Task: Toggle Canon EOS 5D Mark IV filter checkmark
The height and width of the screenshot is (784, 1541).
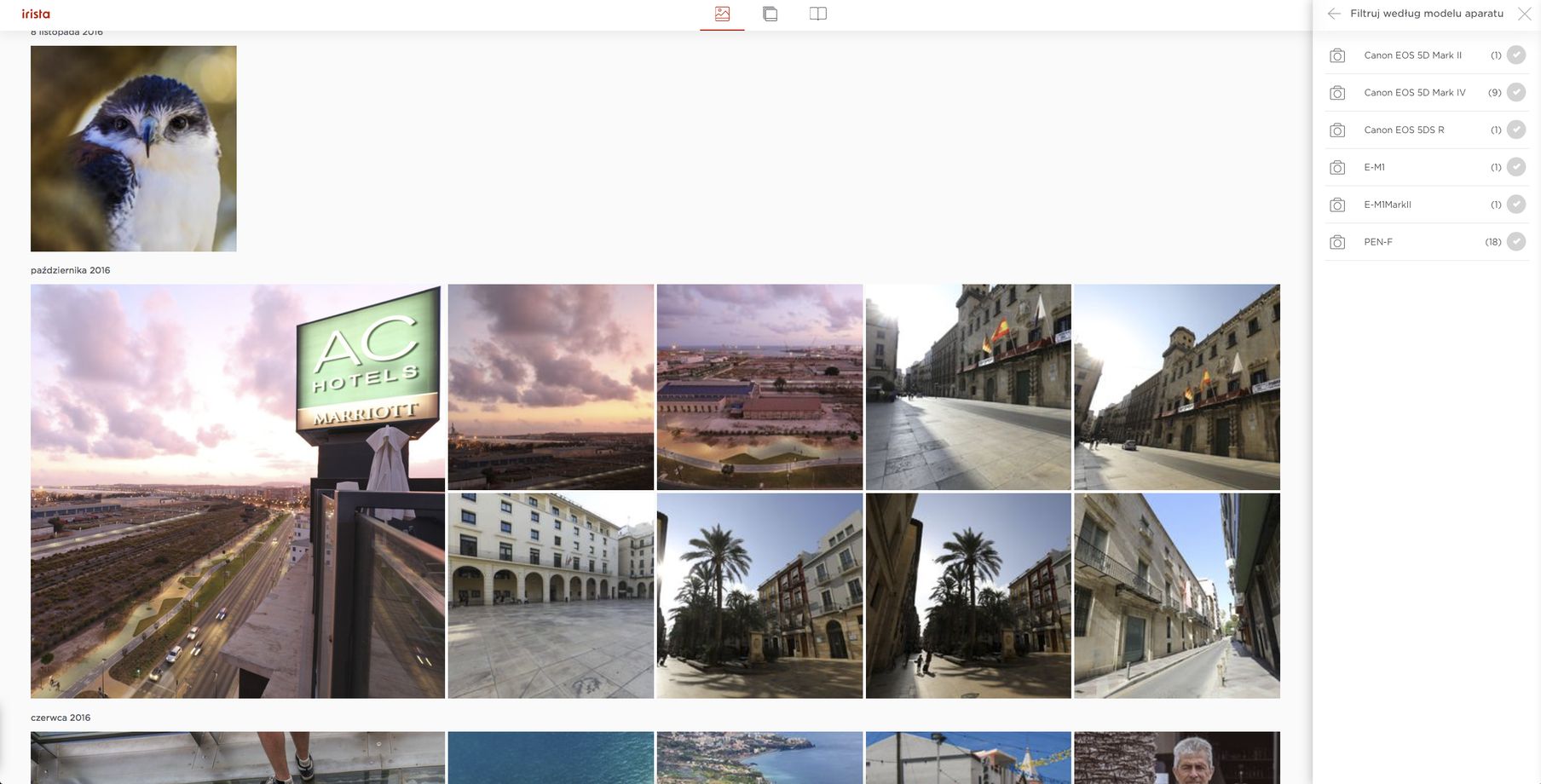Action: (x=1515, y=92)
